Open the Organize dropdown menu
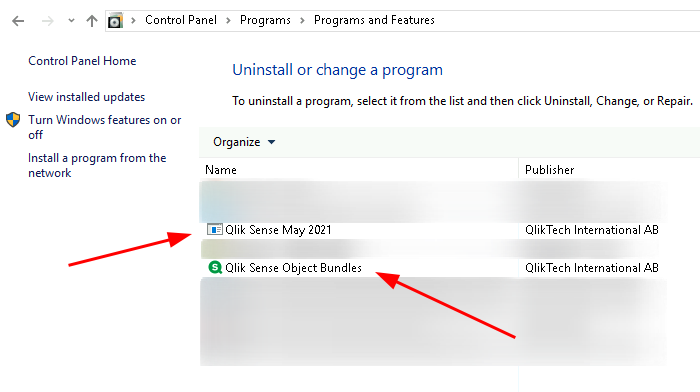Screen dimensions: 700x392 pos(244,142)
